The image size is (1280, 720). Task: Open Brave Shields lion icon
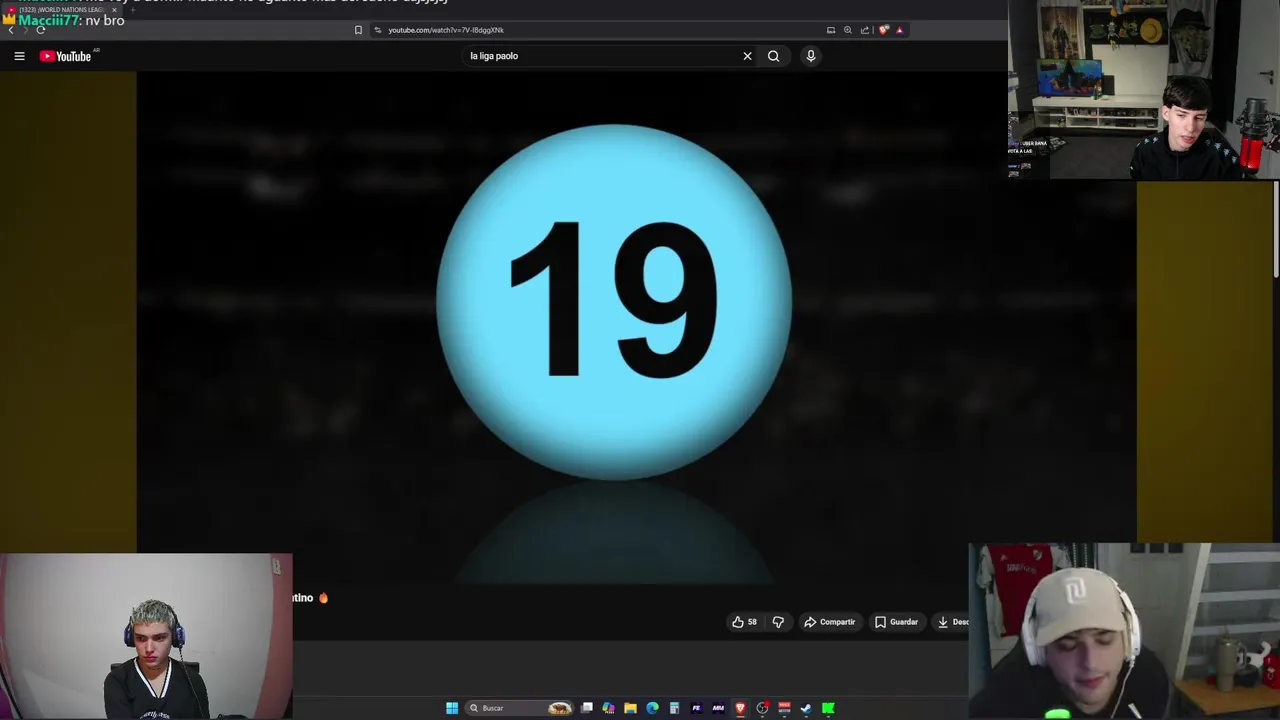[x=883, y=30]
